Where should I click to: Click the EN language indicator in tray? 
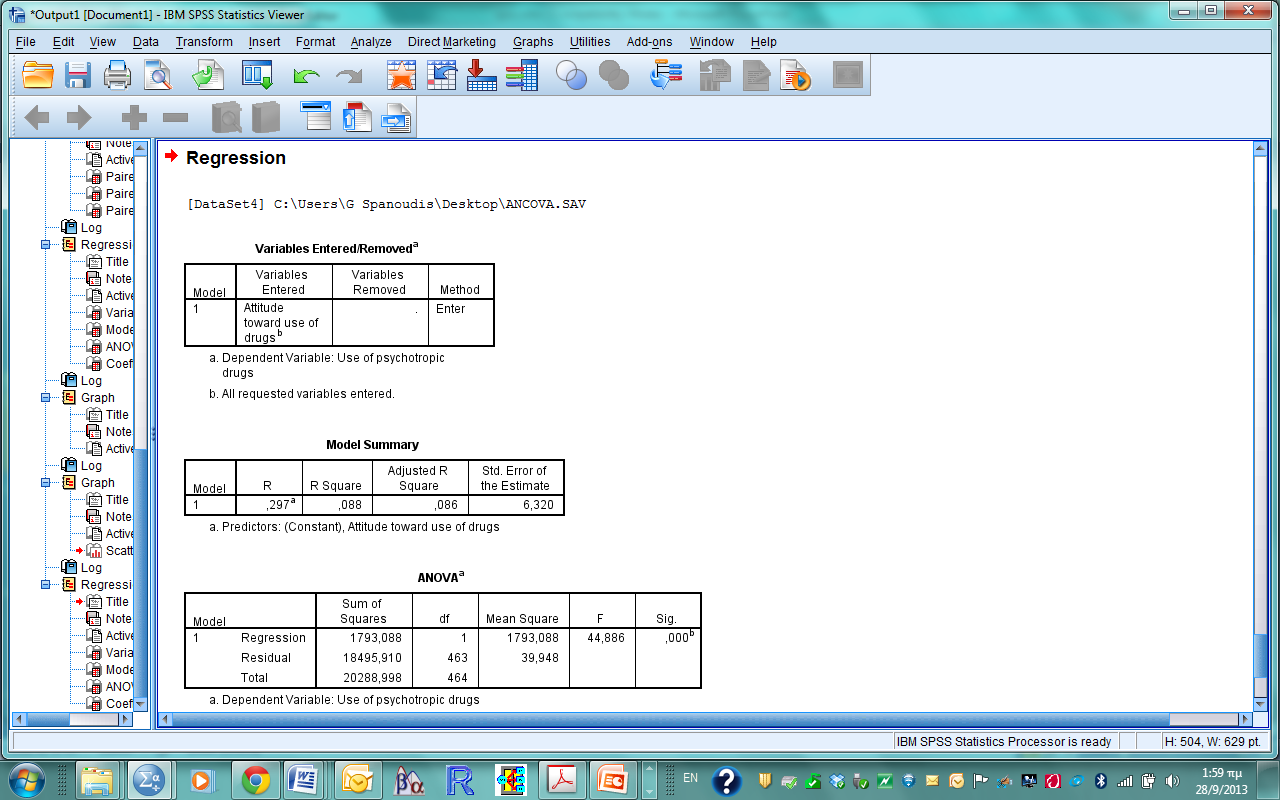point(690,777)
